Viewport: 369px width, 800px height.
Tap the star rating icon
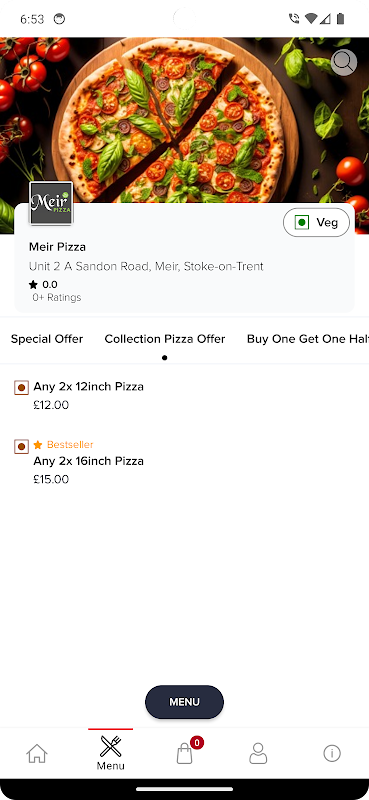coord(33,285)
